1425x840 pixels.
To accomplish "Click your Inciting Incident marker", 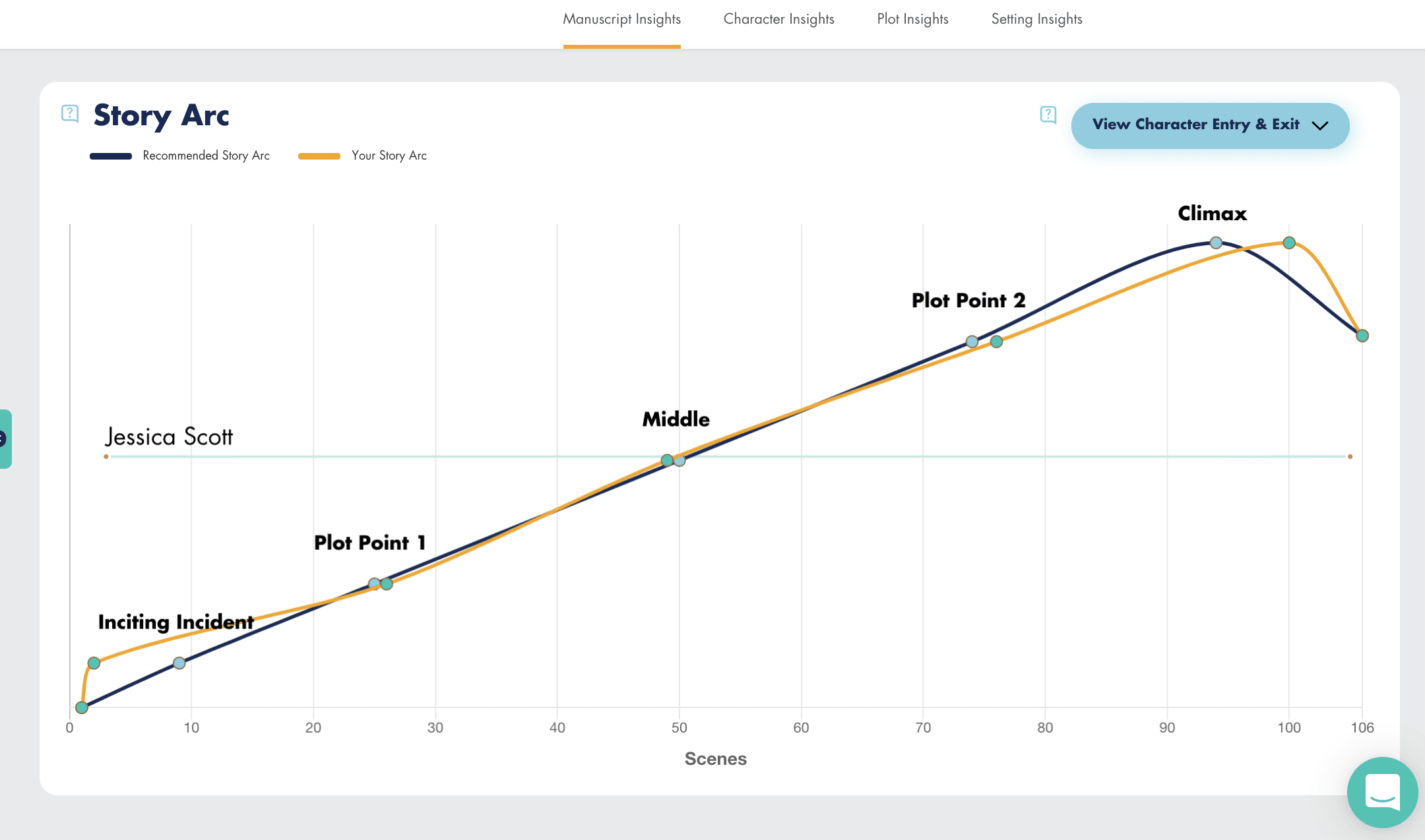I will [x=94, y=663].
